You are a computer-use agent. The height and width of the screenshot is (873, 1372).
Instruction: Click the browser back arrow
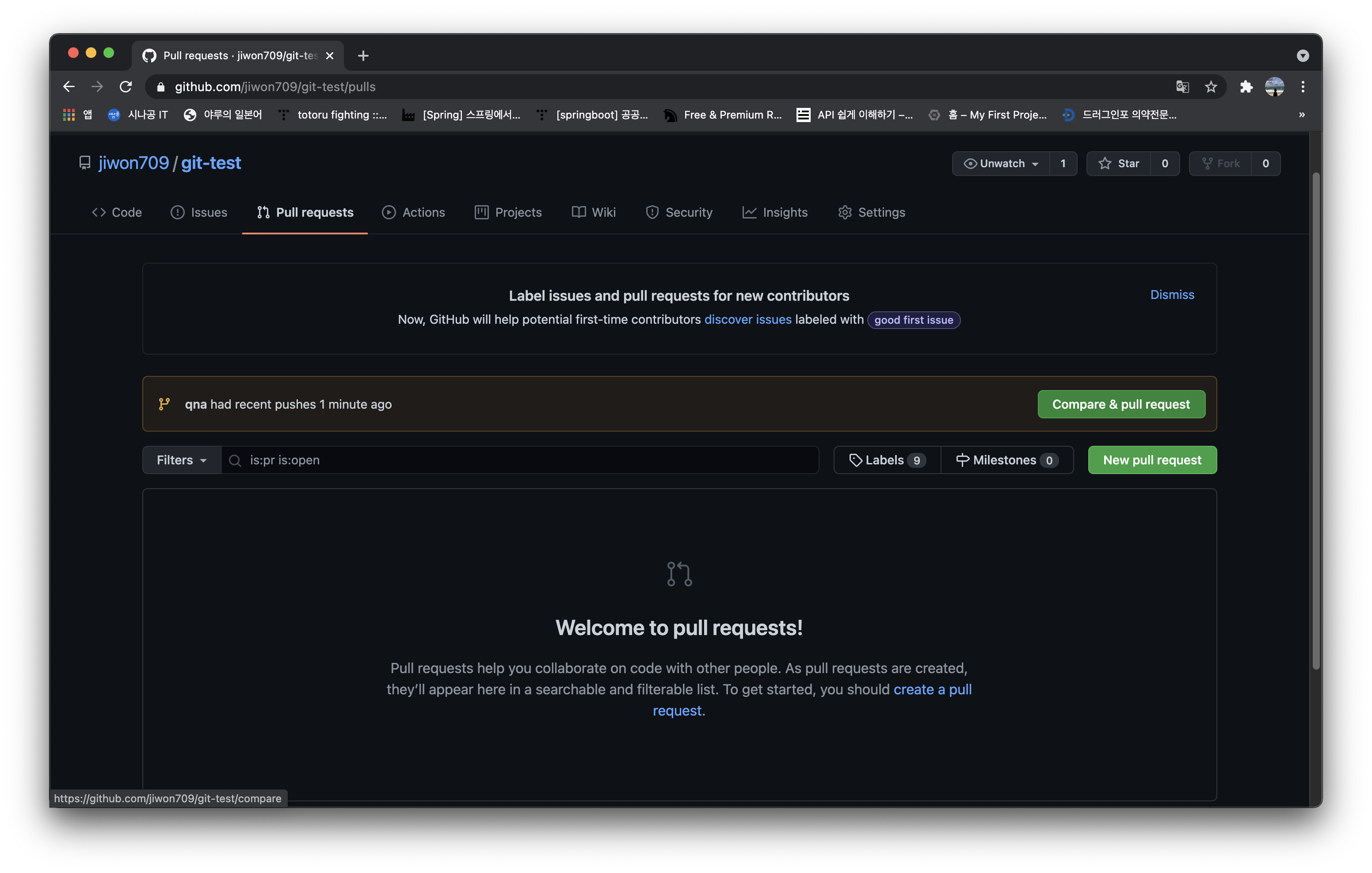click(69, 87)
